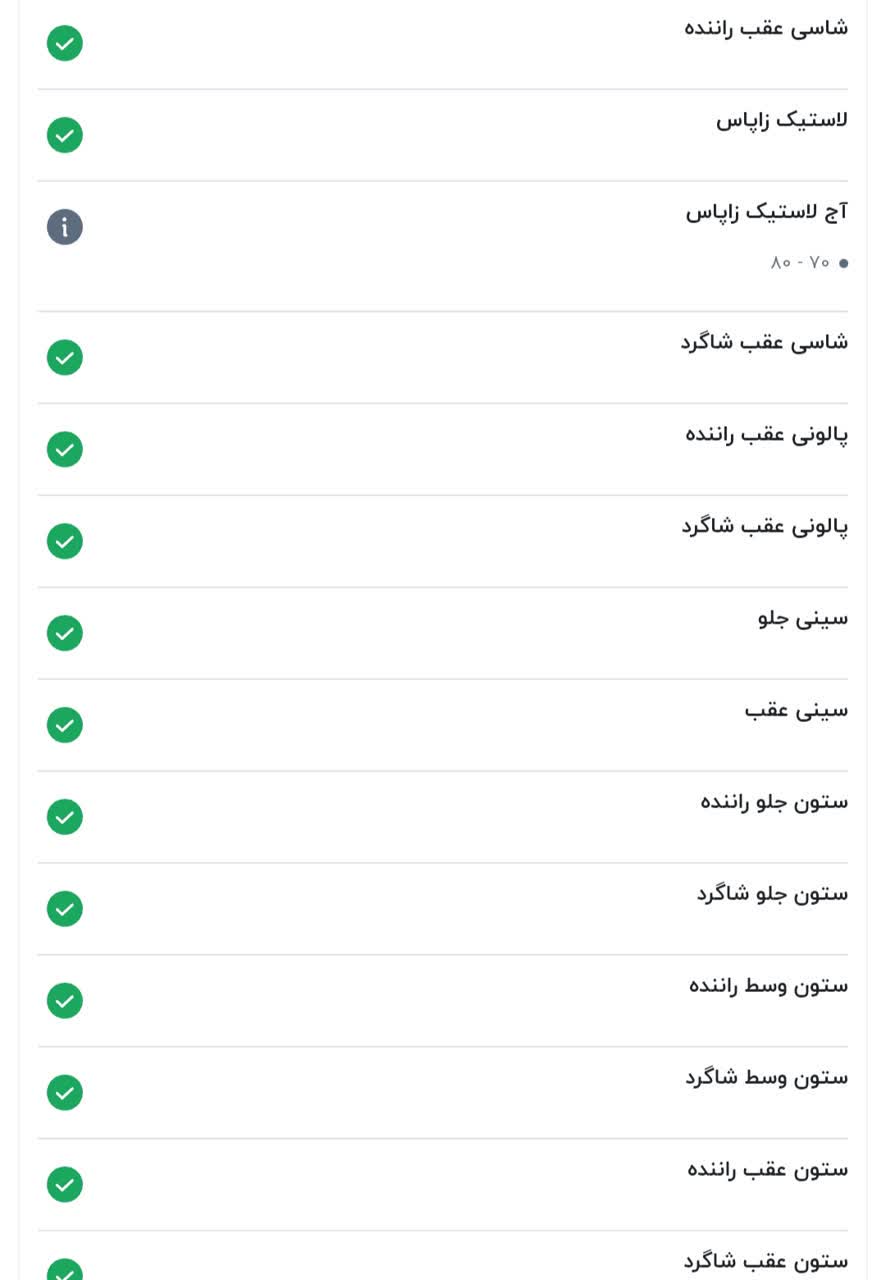
Task: Click the ۷۰ - ۸۰ tread value
Action: coord(800,262)
